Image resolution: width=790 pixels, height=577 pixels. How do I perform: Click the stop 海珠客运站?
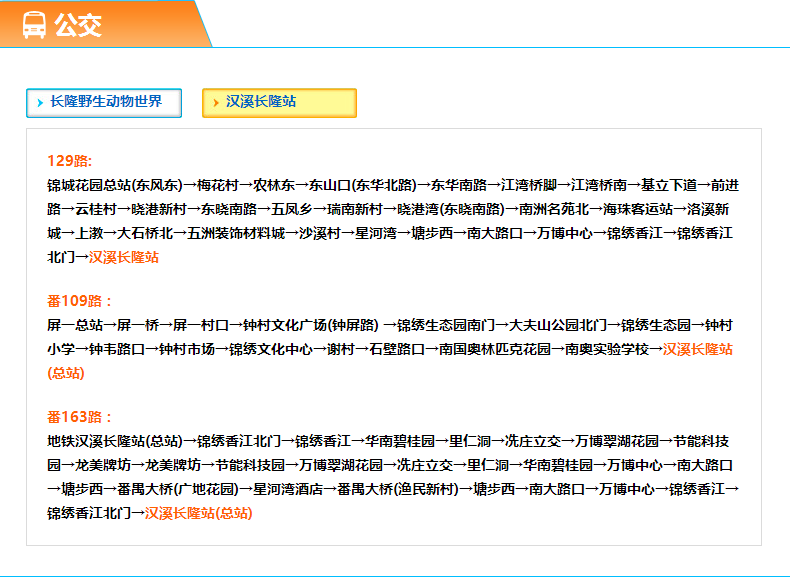coord(638,209)
